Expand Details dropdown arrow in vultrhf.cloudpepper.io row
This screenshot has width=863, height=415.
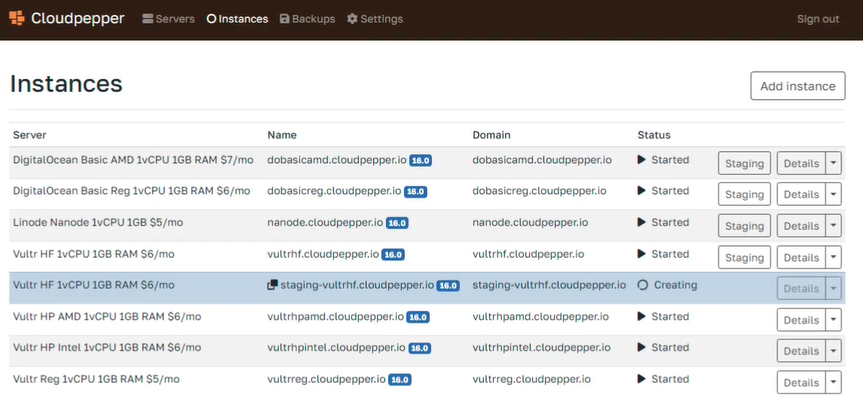[x=833, y=257]
